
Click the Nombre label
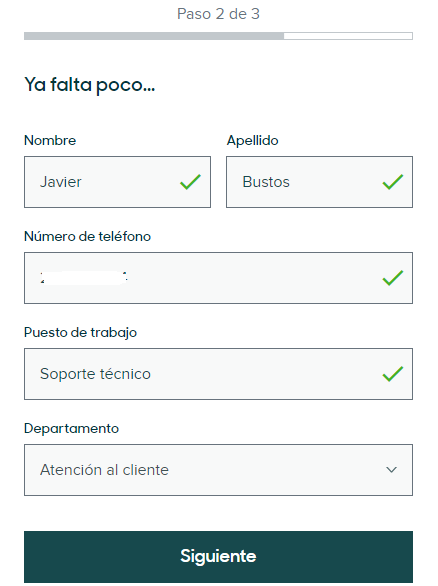[50, 141]
